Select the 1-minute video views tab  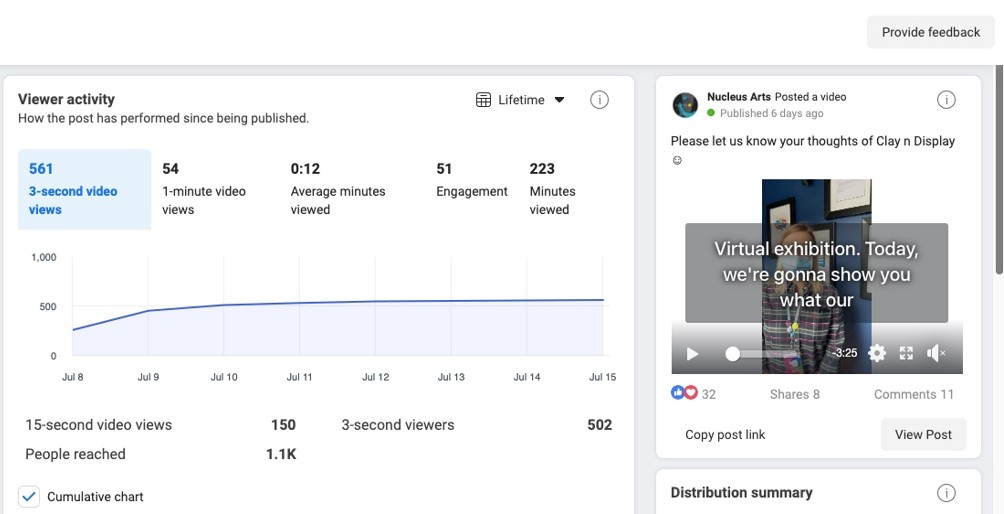(204, 189)
